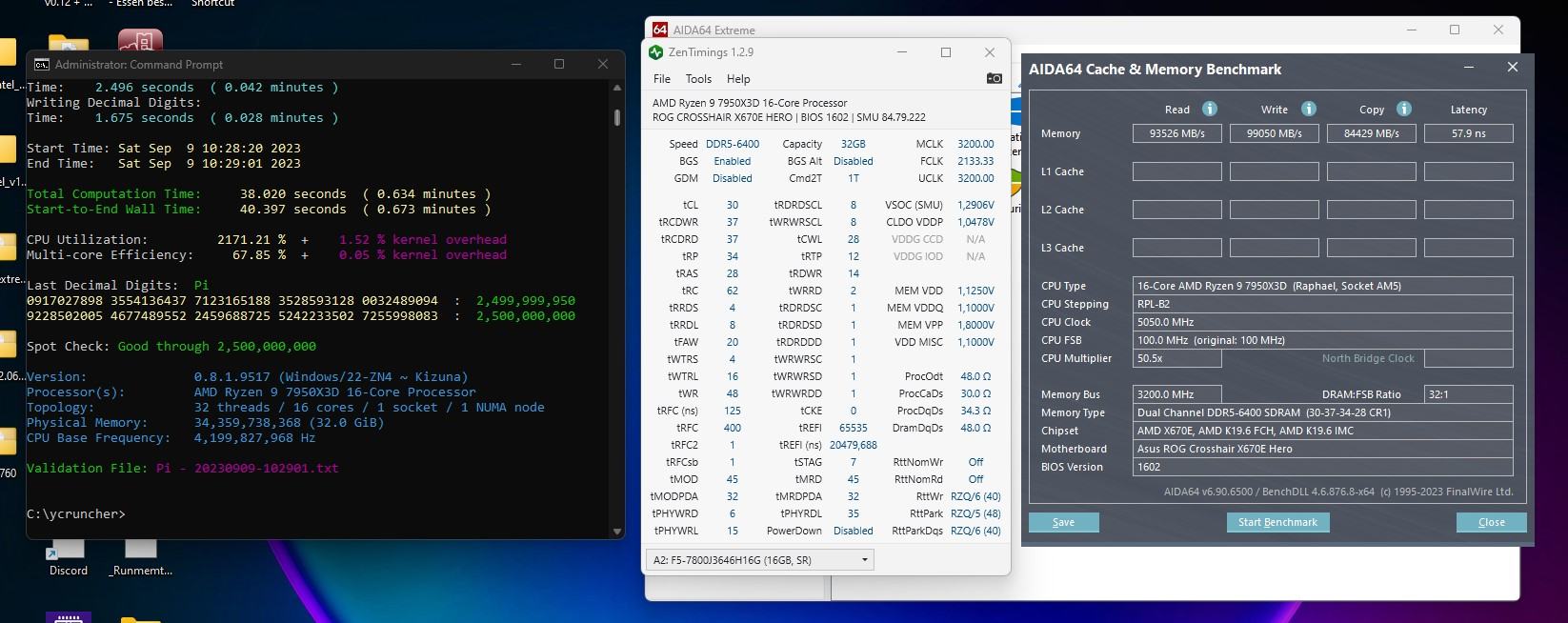The image size is (1568, 623).
Task: Open the folder icon above Command Prompt
Action: click(x=68, y=42)
